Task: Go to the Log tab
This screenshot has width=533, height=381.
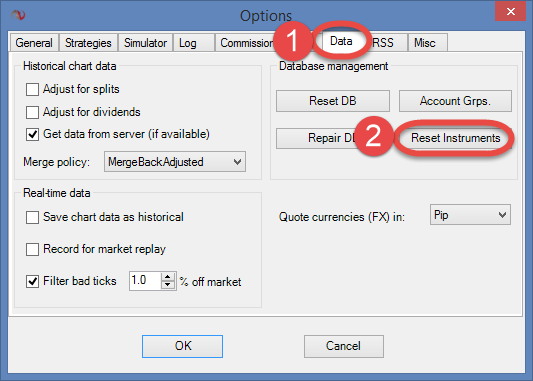Action: (x=194, y=43)
